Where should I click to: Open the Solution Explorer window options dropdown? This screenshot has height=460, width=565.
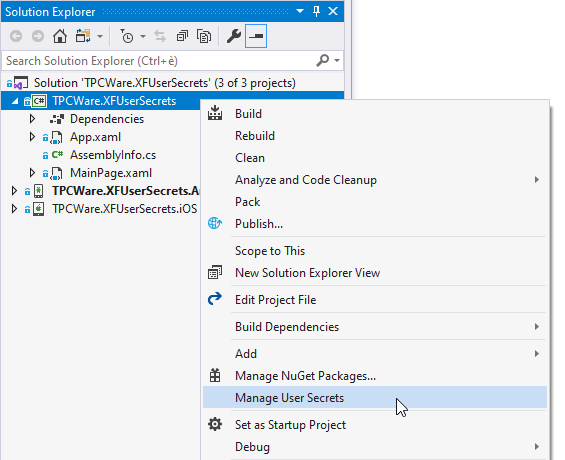[300, 11]
